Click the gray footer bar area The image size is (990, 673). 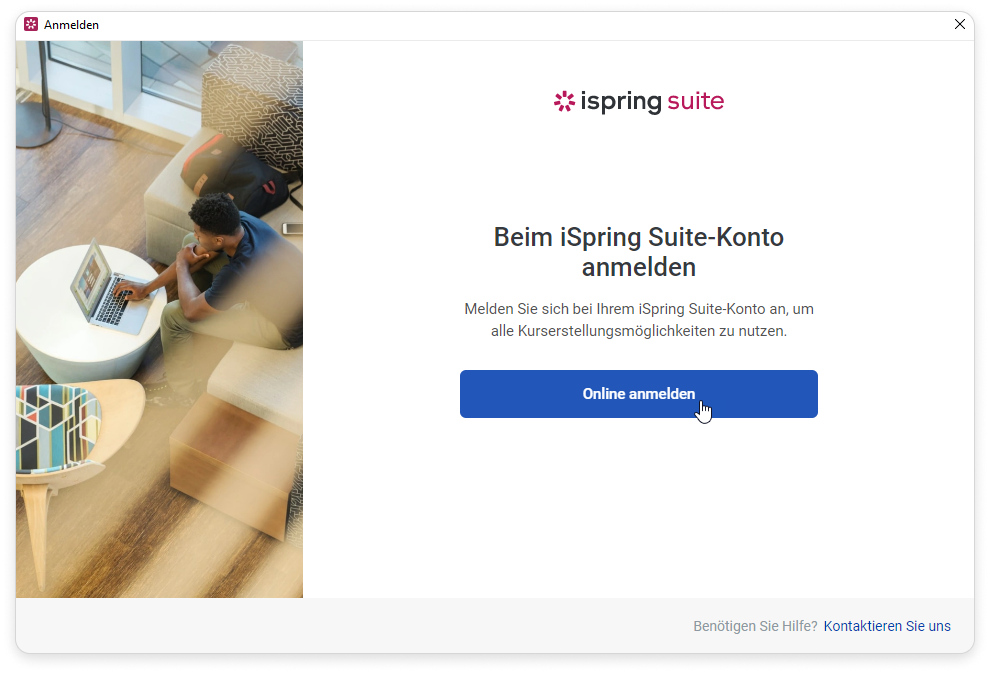coord(495,625)
